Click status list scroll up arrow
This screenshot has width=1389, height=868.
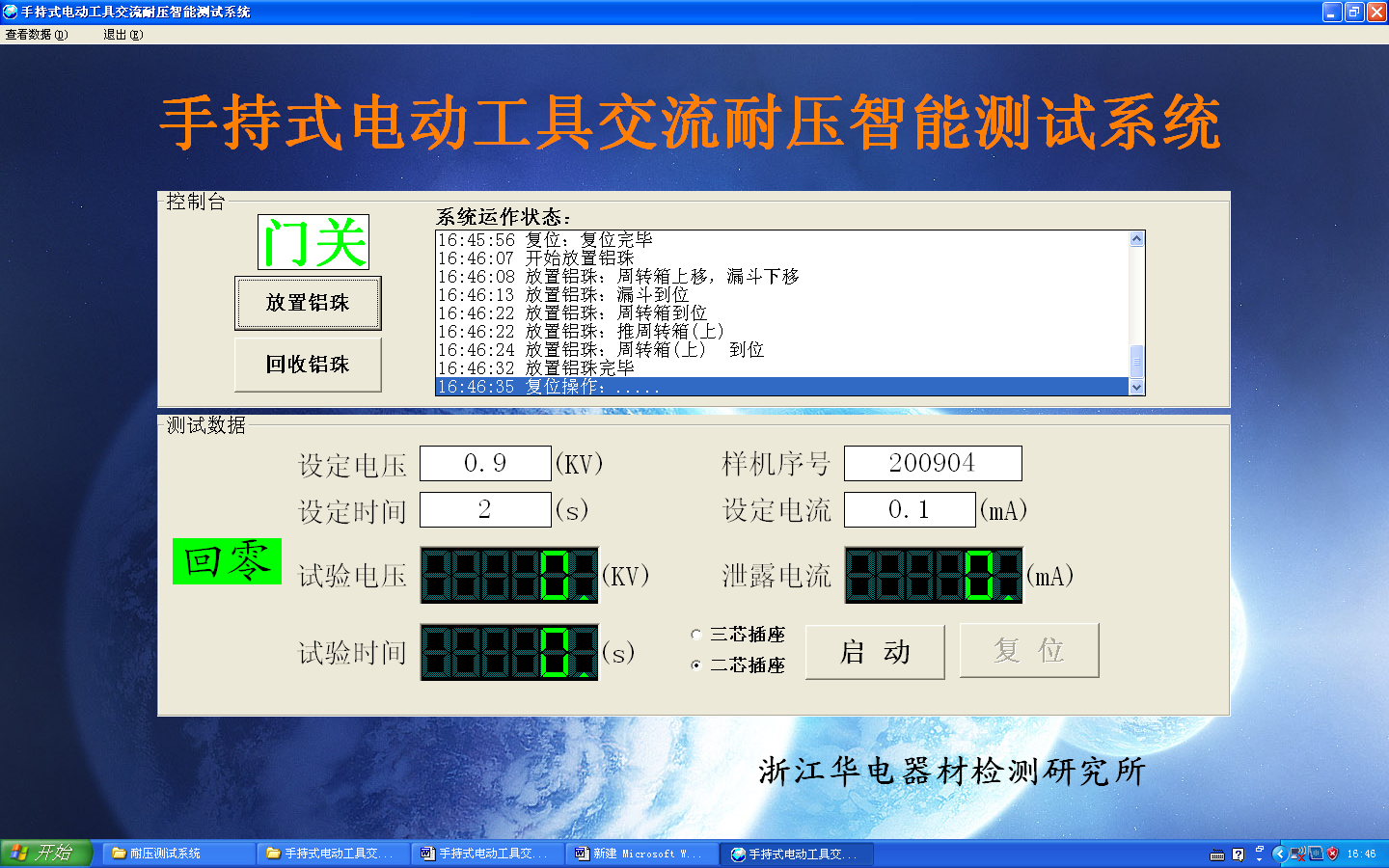tap(1136, 239)
